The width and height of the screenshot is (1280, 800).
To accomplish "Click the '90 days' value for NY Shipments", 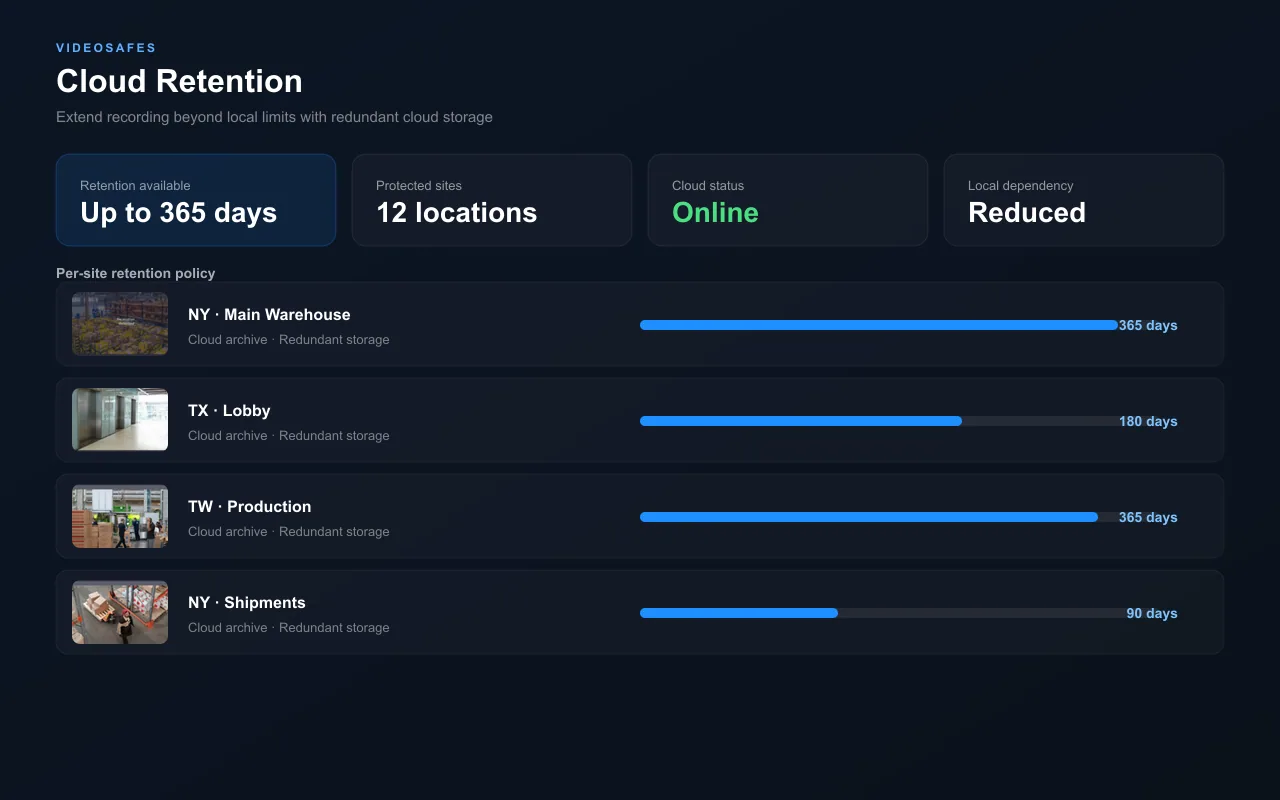I will pyautogui.click(x=1152, y=613).
